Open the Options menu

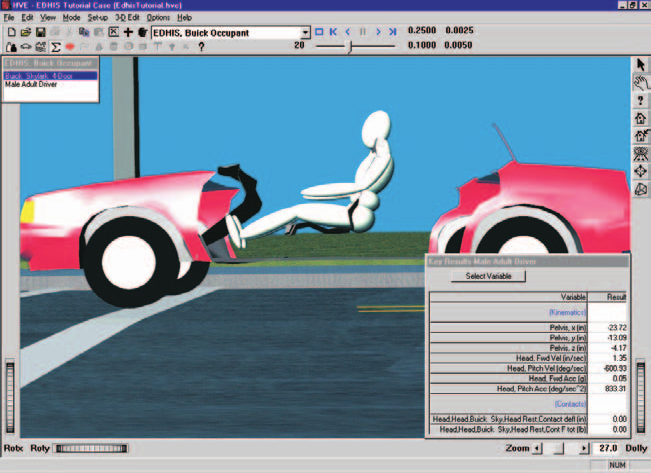pyautogui.click(x=158, y=17)
